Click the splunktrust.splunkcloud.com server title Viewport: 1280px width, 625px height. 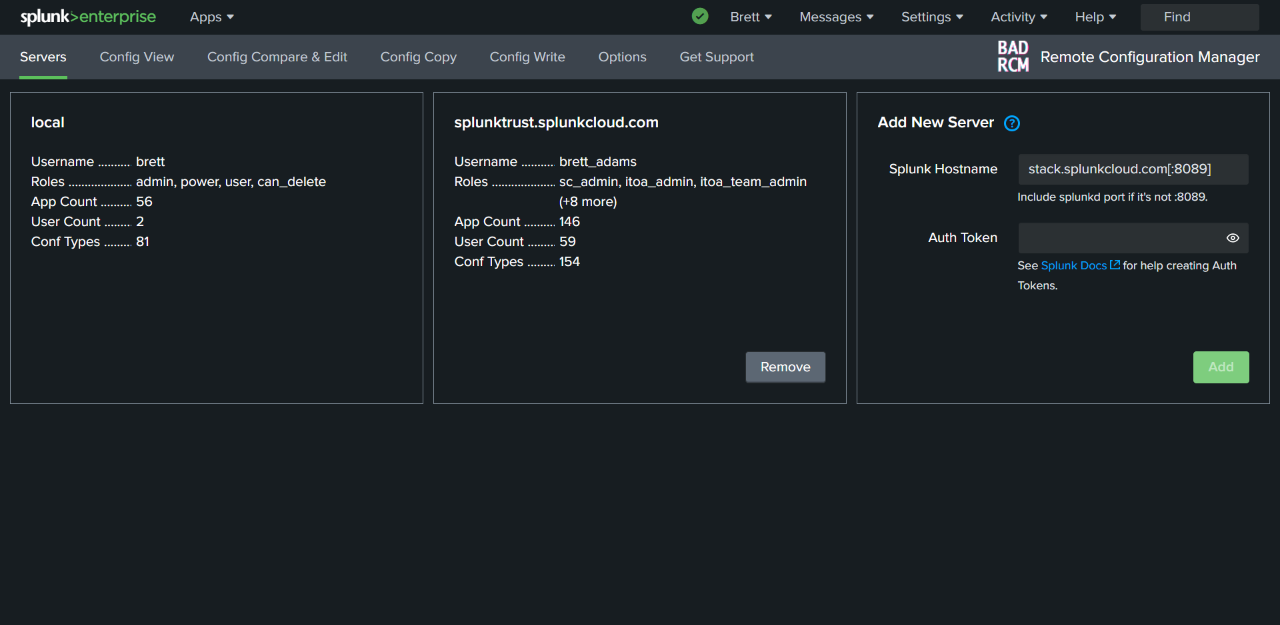click(x=556, y=122)
